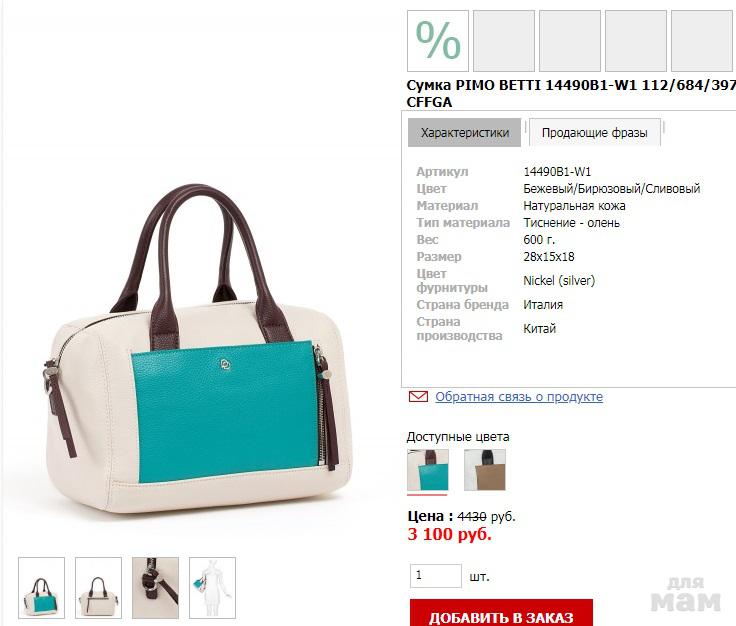The image size is (736, 626).
Task: Click the fifth empty badge placeholder box
Action: pos(703,41)
